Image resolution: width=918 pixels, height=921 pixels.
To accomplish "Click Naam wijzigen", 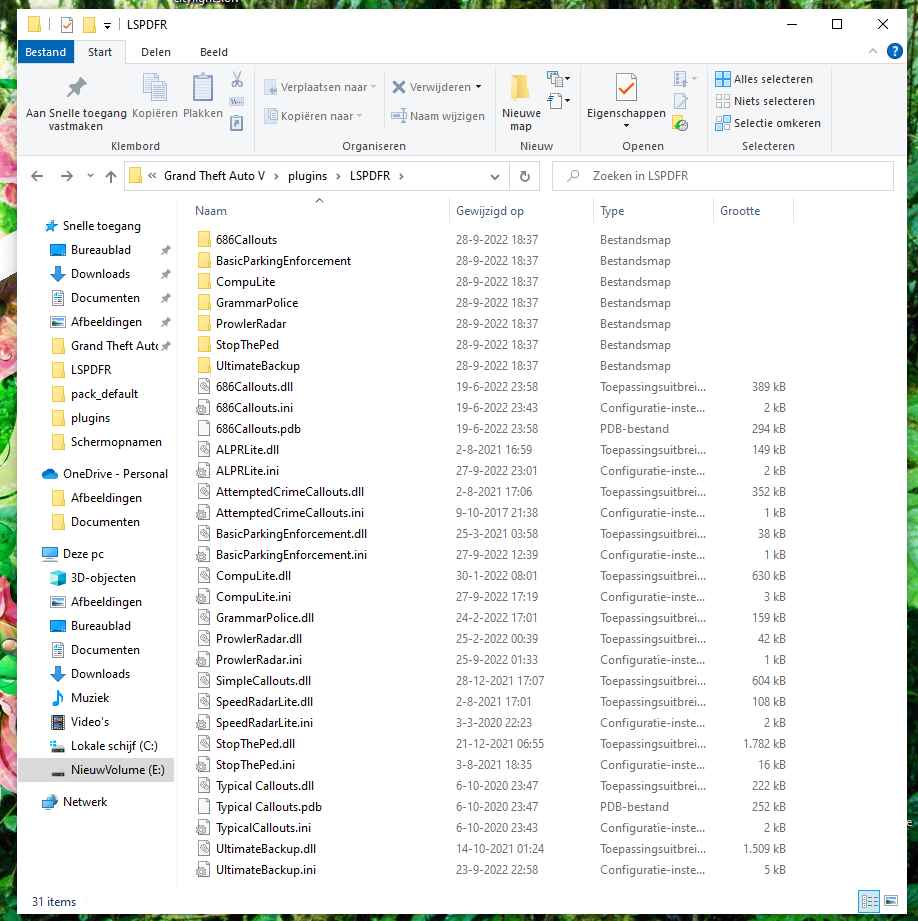I will [438, 116].
